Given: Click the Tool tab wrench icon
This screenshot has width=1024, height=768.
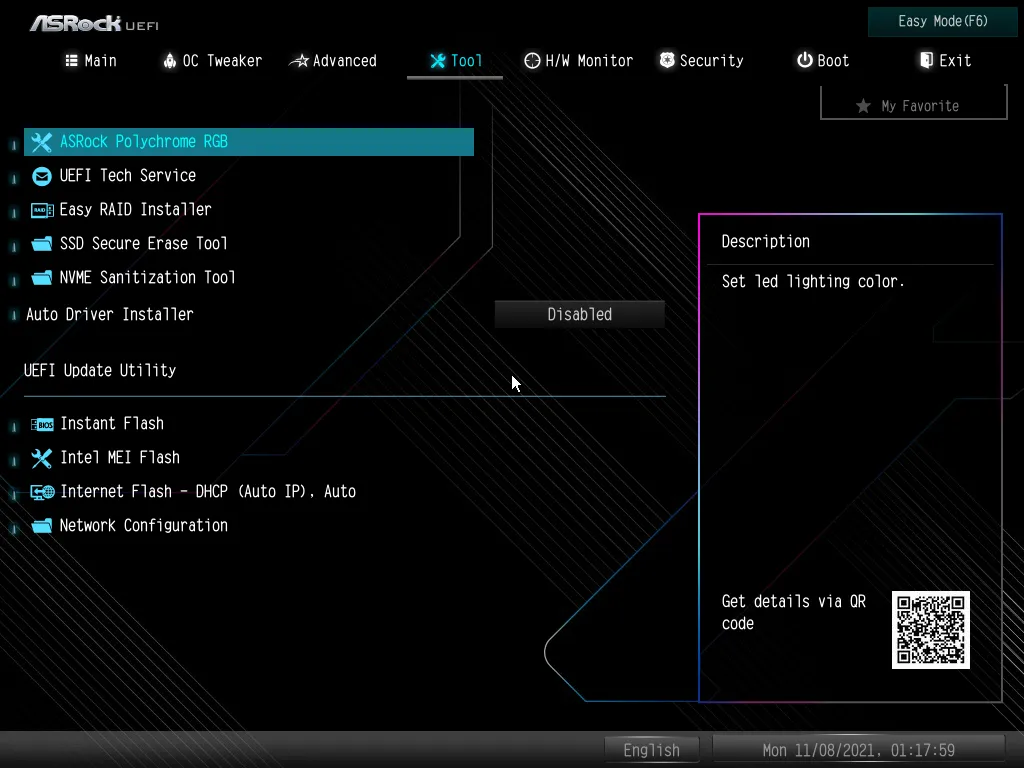Looking at the screenshot, I should (x=438, y=61).
